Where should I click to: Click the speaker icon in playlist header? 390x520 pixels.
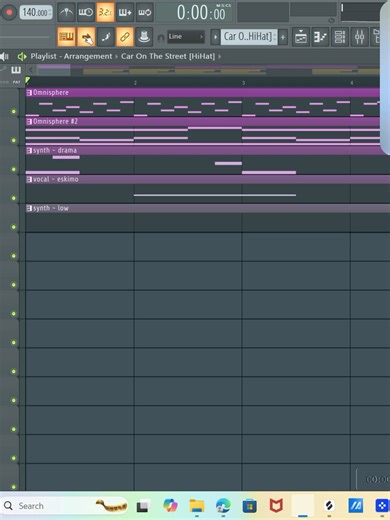[x=4, y=57]
